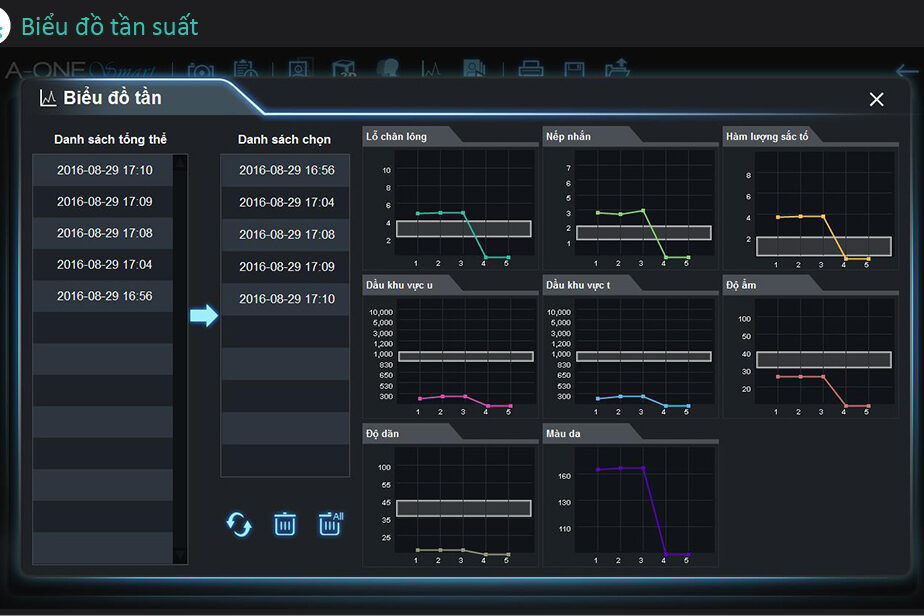Click the 3D box icon in toolbar
This screenshot has height=616, width=924.
point(344,70)
